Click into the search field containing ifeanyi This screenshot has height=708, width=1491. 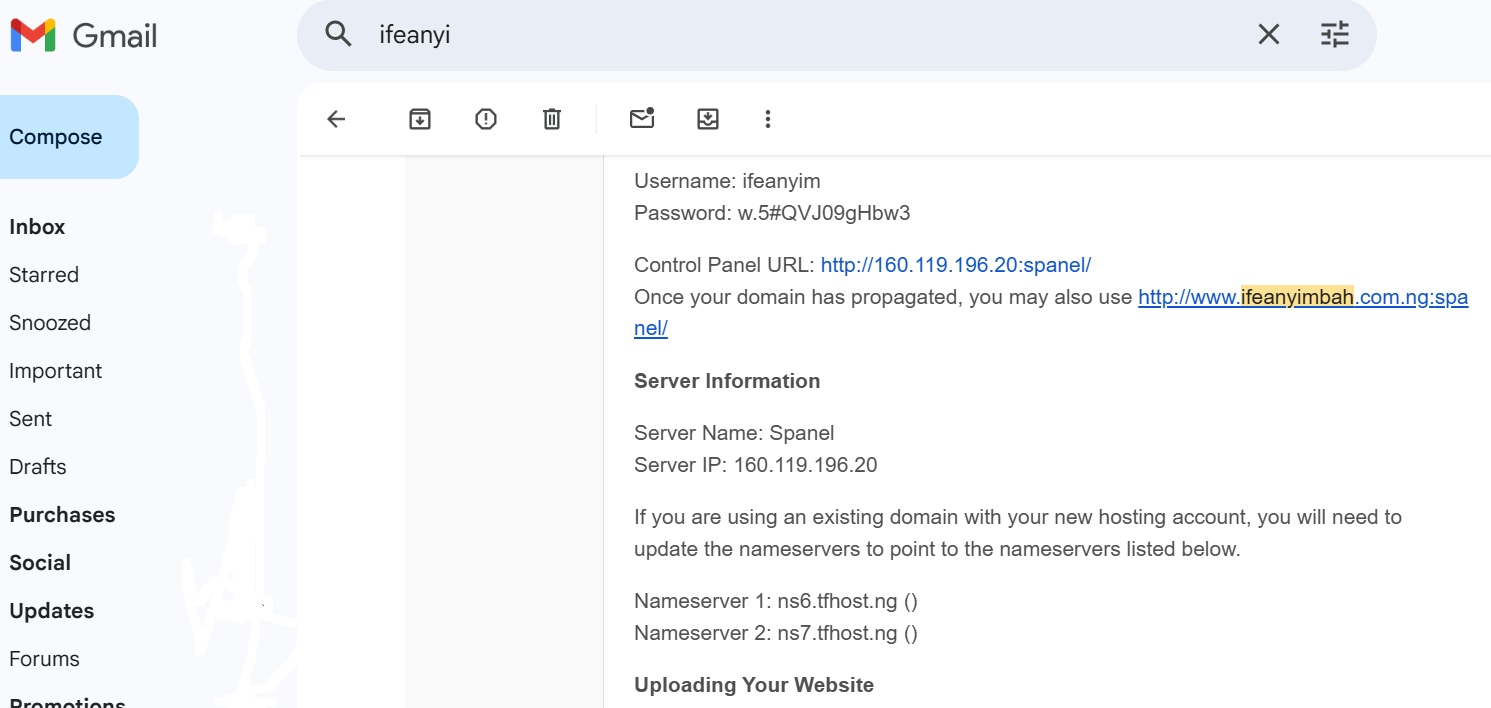tap(800, 35)
